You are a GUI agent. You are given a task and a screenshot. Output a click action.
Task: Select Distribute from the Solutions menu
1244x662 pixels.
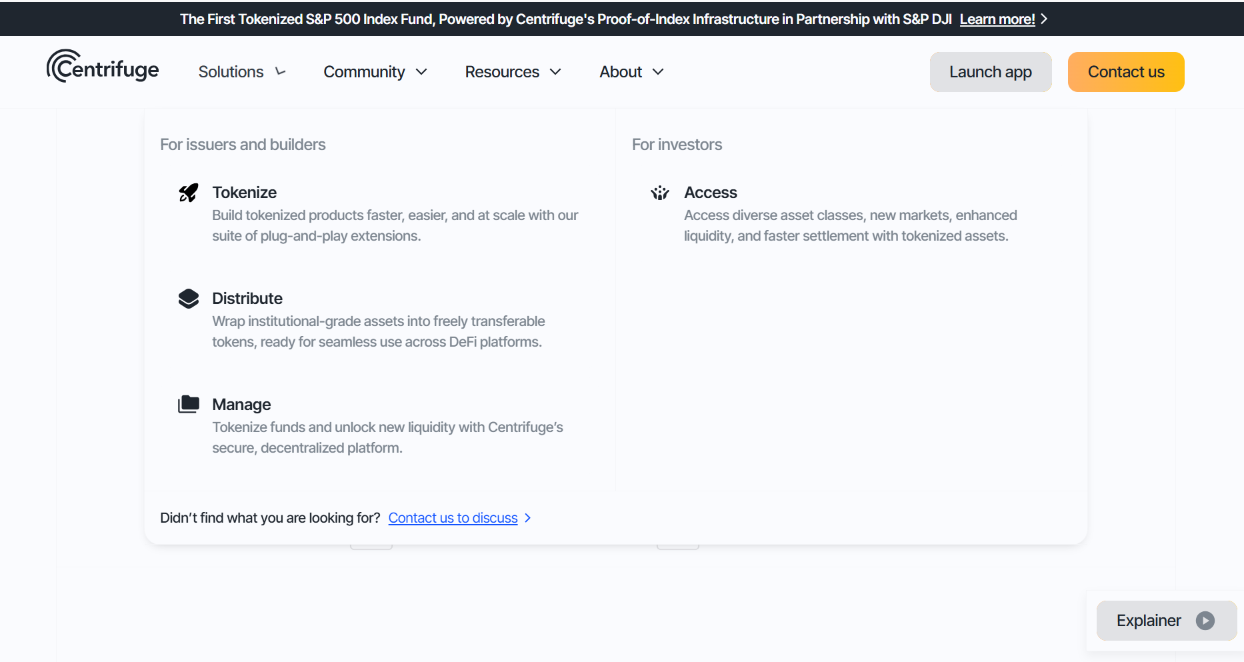(247, 299)
